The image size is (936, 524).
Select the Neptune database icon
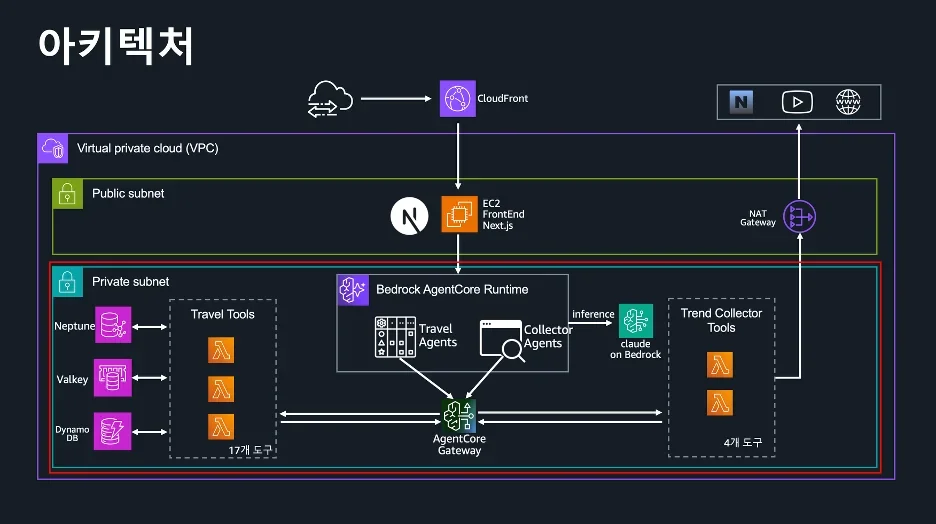click(x=113, y=325)
